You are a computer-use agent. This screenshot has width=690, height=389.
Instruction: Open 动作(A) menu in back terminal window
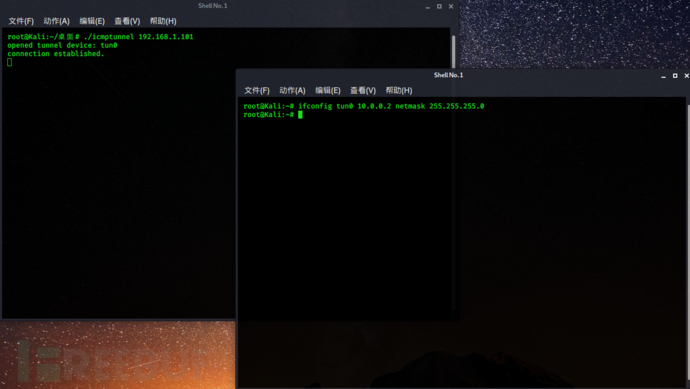[57, 21]
